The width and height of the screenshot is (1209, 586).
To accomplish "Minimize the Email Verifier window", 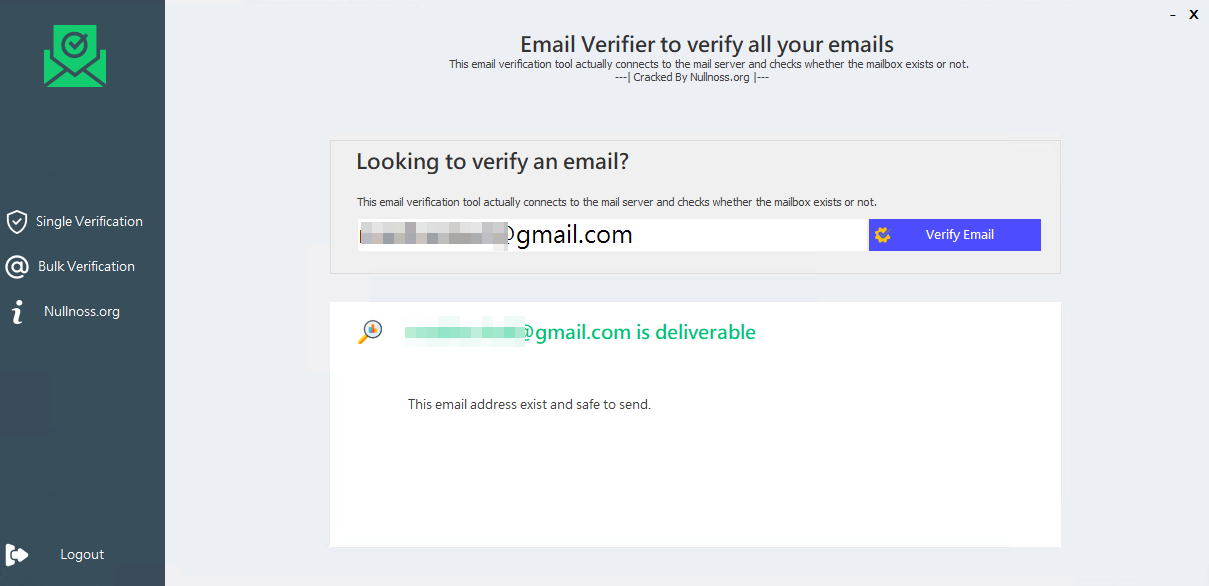I will 1172,15.
